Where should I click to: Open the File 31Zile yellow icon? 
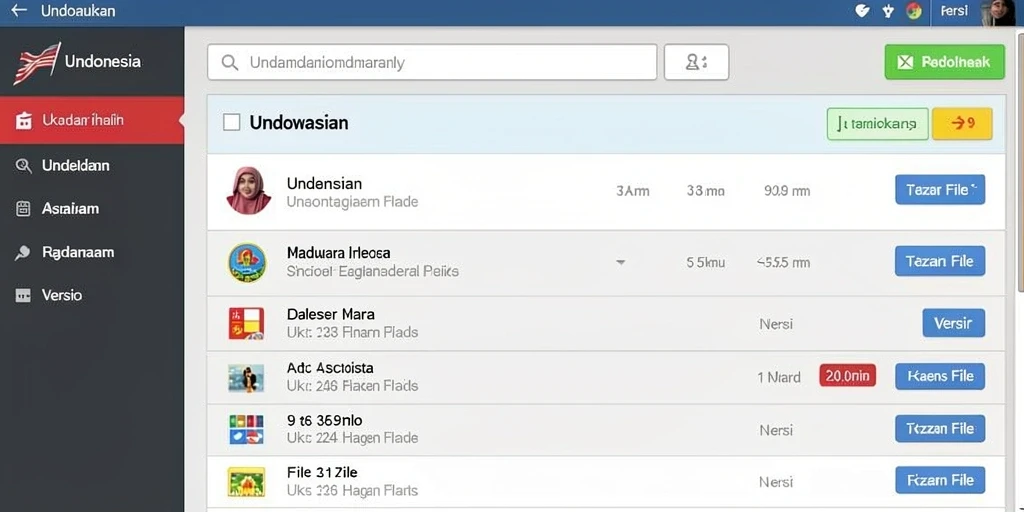tap(246, 482)
